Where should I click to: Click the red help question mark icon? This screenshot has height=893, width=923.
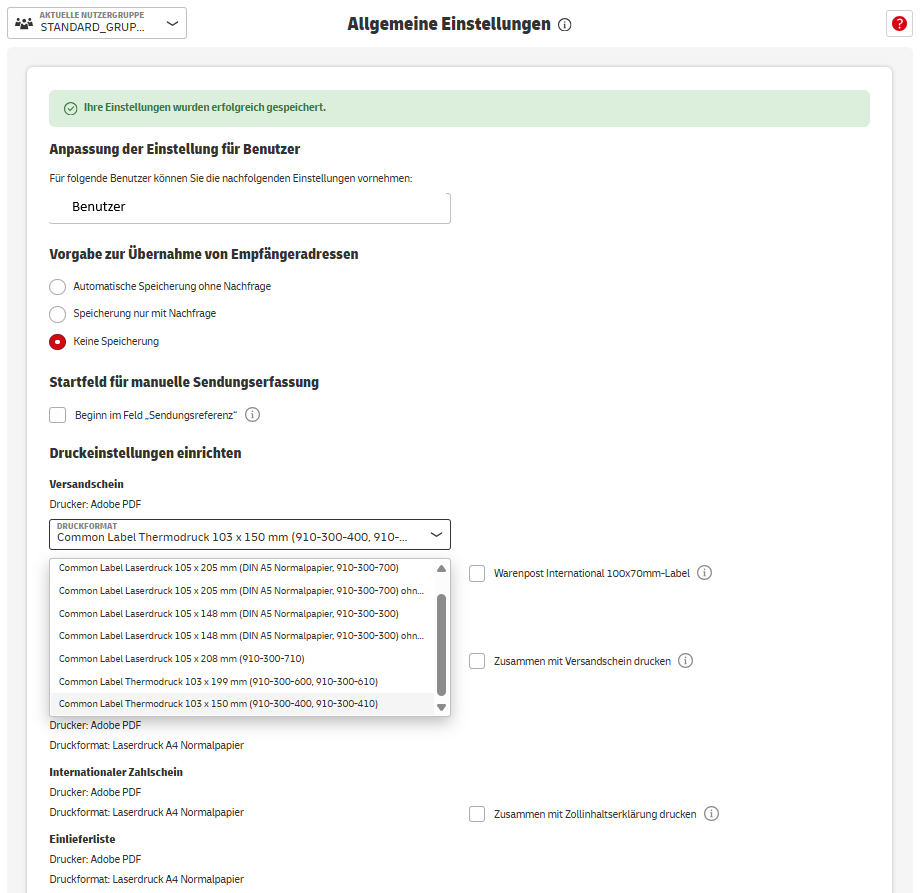click(x=898, y=24)
